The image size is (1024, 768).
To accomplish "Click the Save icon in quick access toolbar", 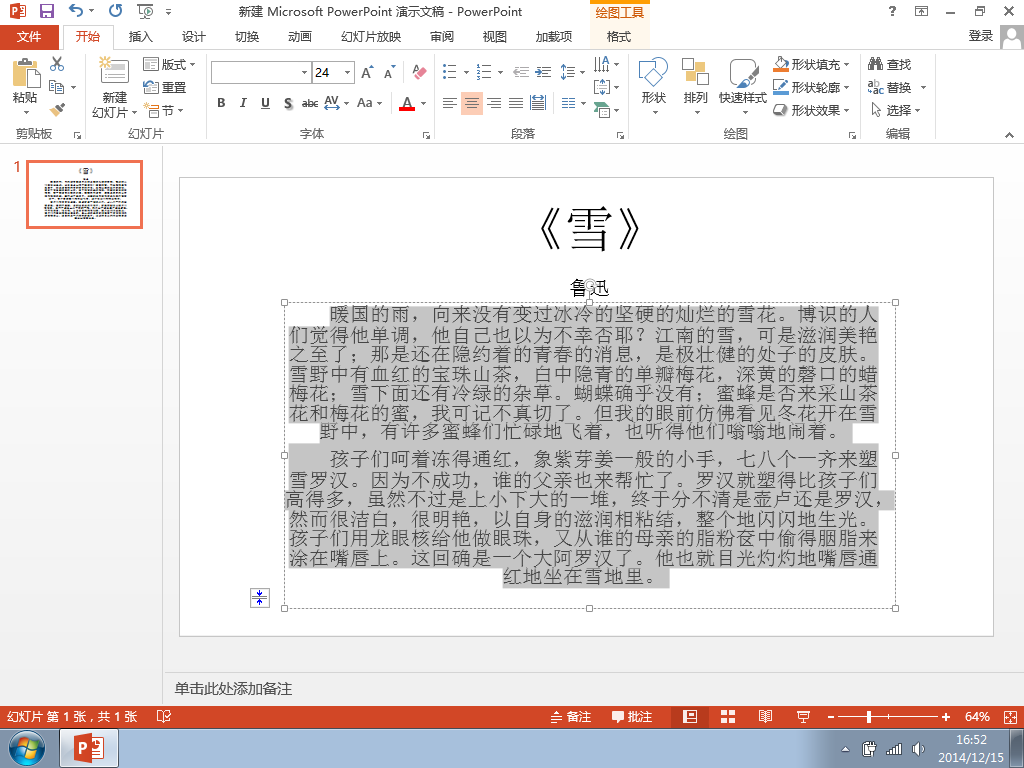I will pos(46,11).
